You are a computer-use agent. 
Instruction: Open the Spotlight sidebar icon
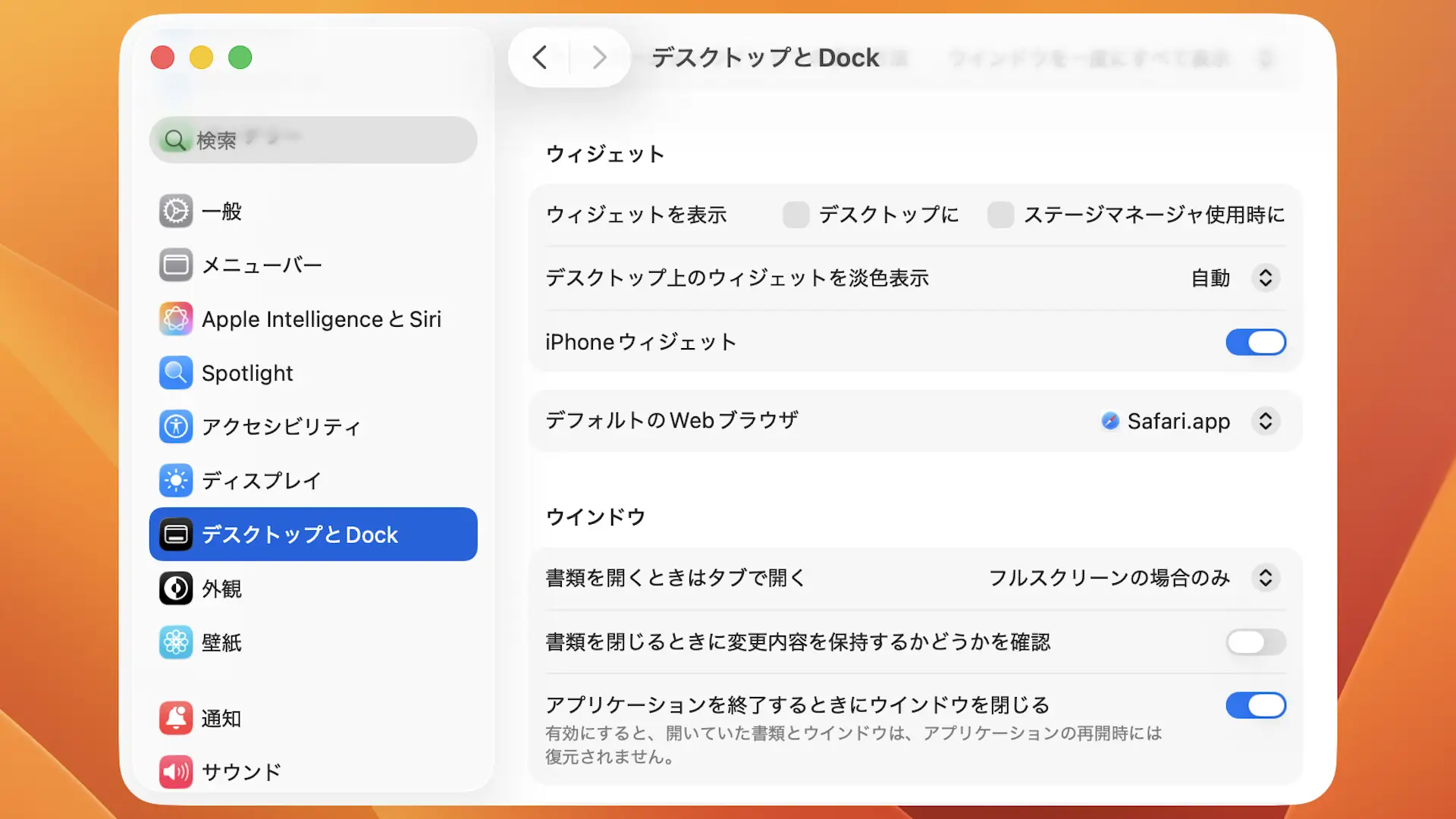176,372
